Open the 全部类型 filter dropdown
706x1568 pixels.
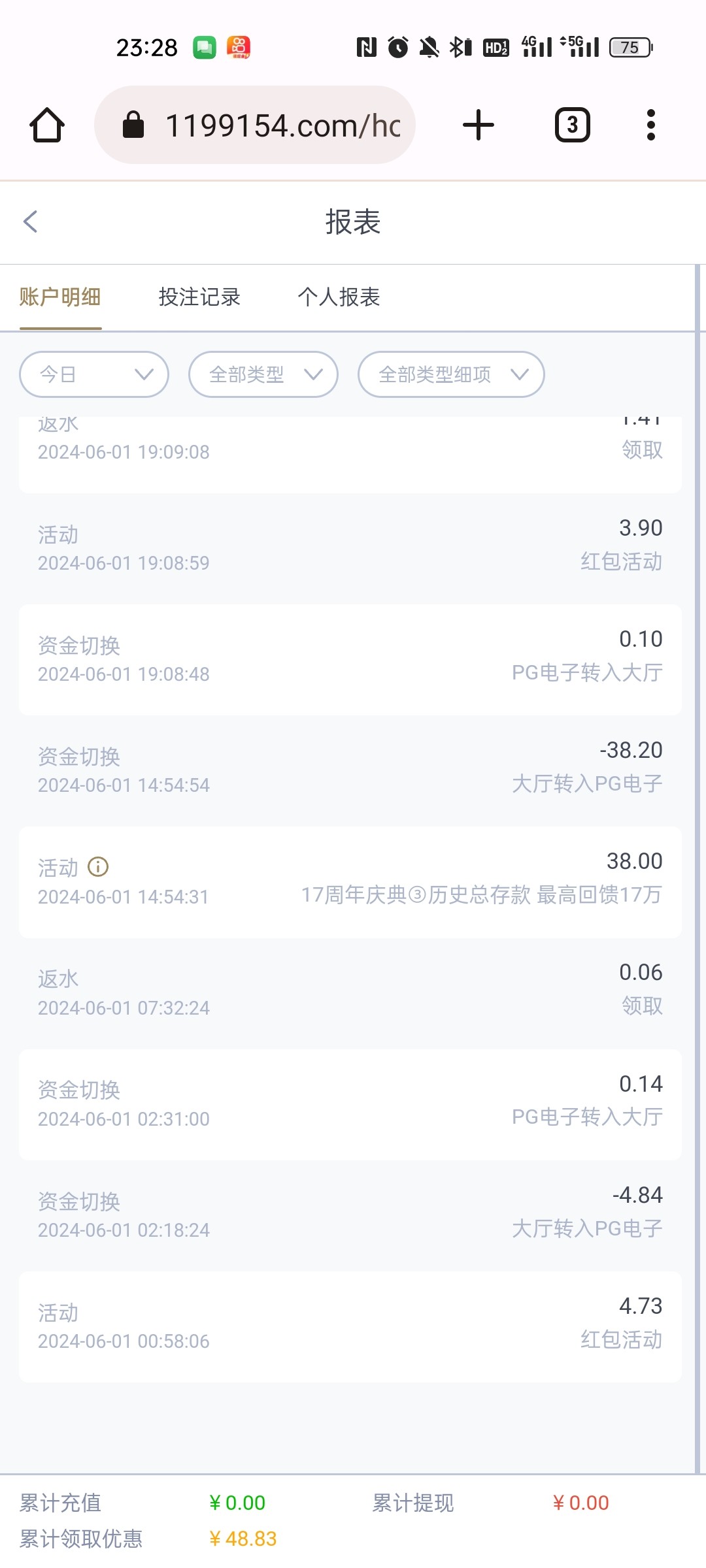pos(263,374)
